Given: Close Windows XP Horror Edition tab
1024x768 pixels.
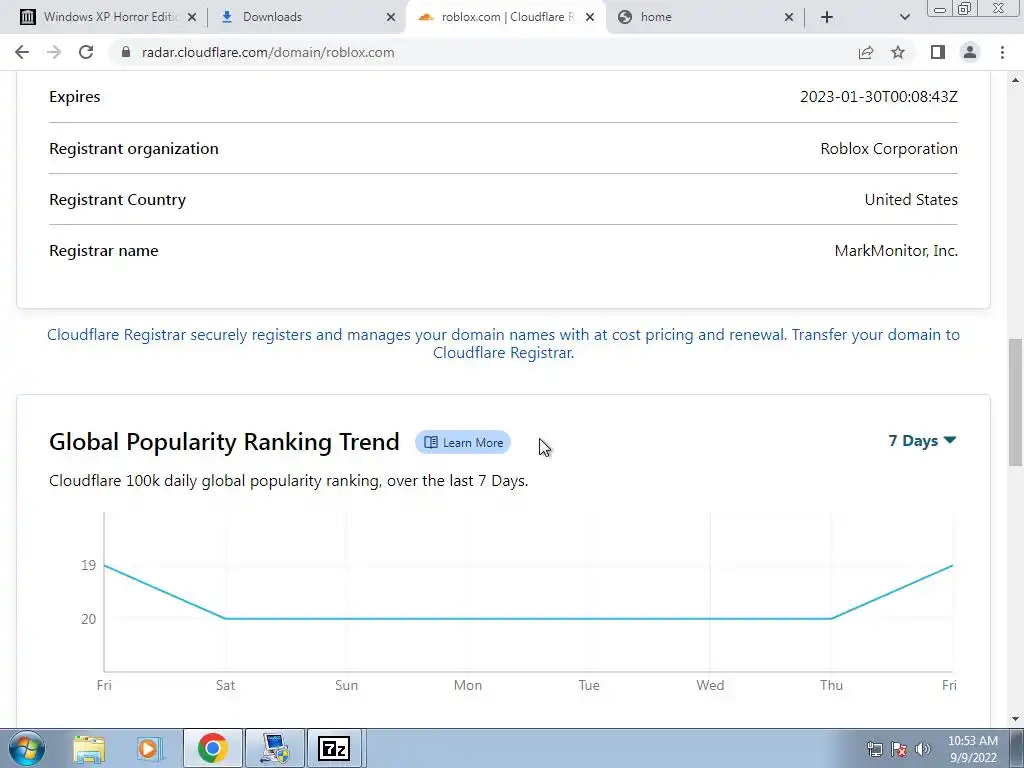Looking at the screenshot, I should click(x=192, y=17).
